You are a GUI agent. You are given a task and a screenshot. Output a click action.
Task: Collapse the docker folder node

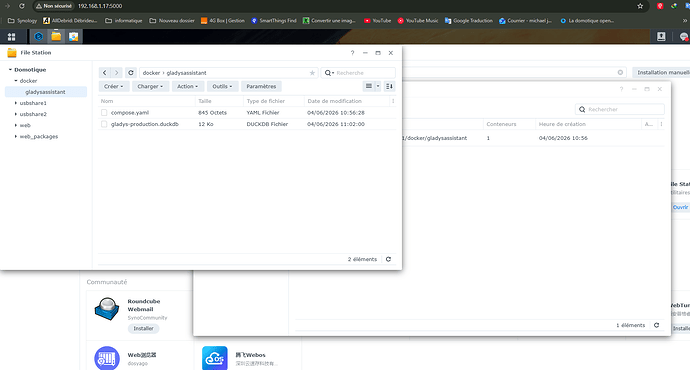click(x=15, y=81)
